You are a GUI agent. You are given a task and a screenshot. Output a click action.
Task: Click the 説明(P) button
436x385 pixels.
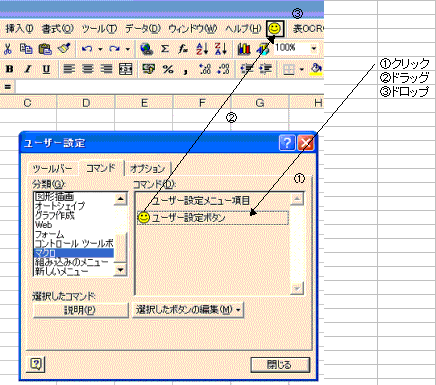click(x=80, y=310)
